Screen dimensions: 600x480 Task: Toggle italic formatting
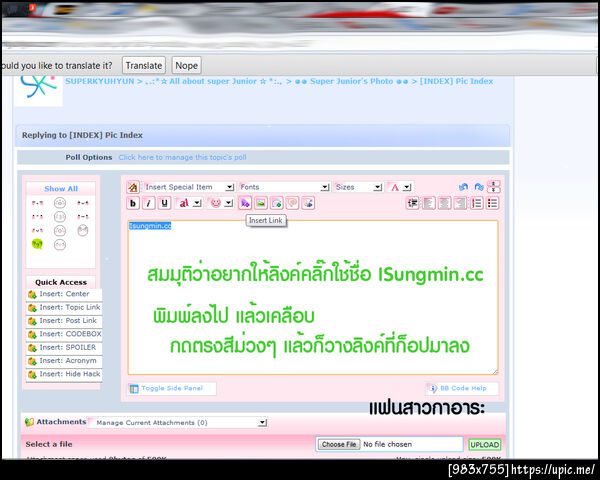(148, 203)
